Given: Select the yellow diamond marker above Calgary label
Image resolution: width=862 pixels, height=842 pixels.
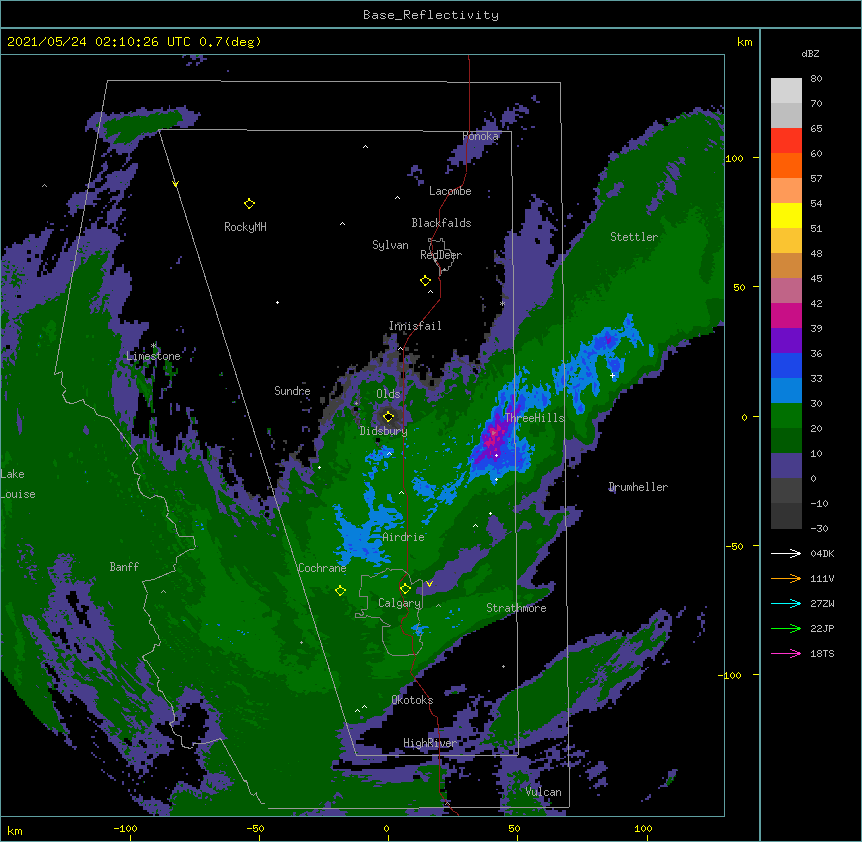Looking at the screenshot, I should [405, 589].
